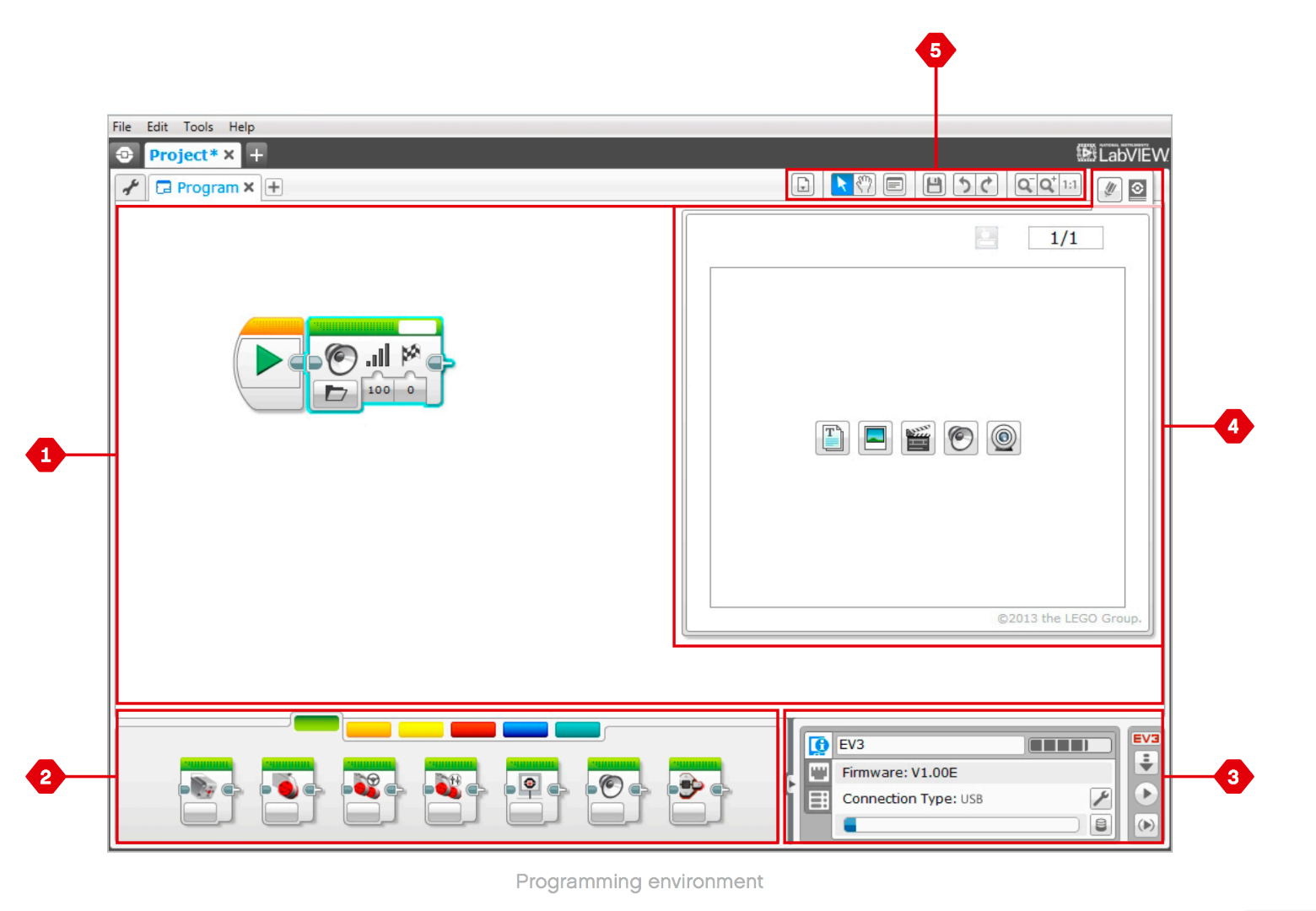Image resolution: width=1316 pixels, height=911 pixels.
Task: Switch to the yellow Sensor palette tab
Action: click(421, 729)
